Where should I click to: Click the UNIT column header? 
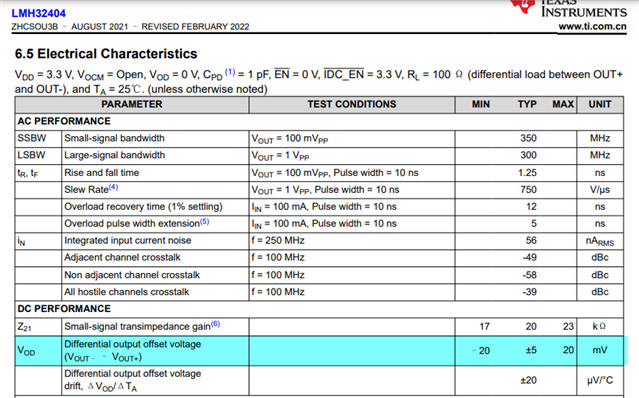600,104
